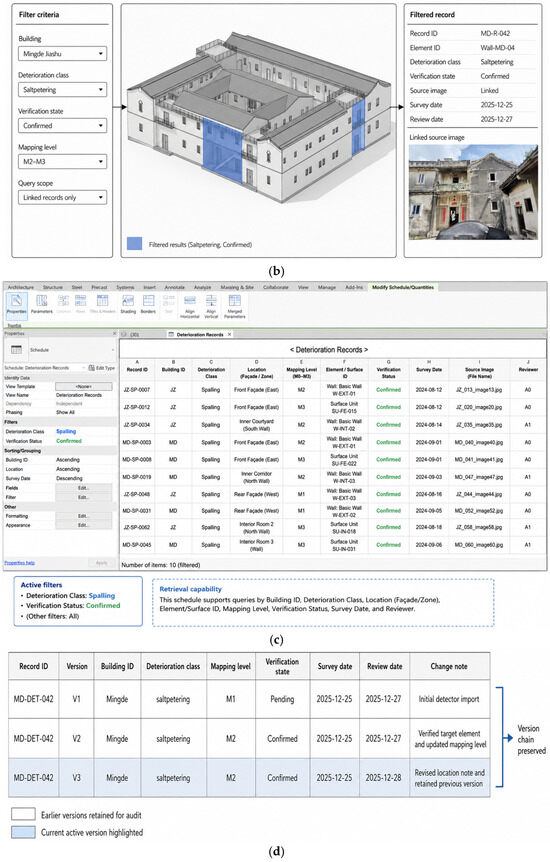Click the Borders ribbon icon
This screenshot has width=550, height=862.
[148, 304]
